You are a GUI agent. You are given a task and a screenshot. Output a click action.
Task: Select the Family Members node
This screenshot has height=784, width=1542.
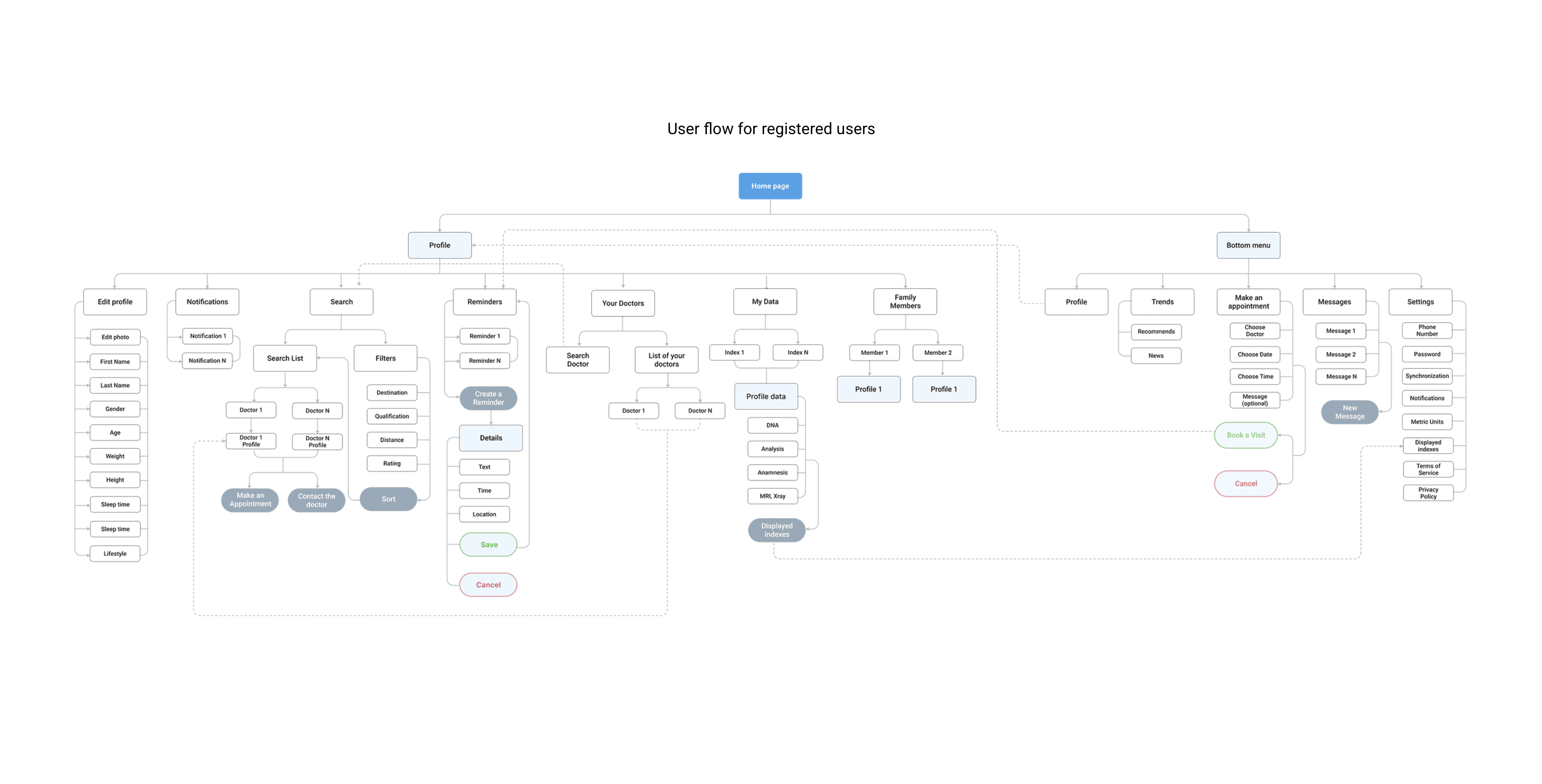(x=905, y=302)
